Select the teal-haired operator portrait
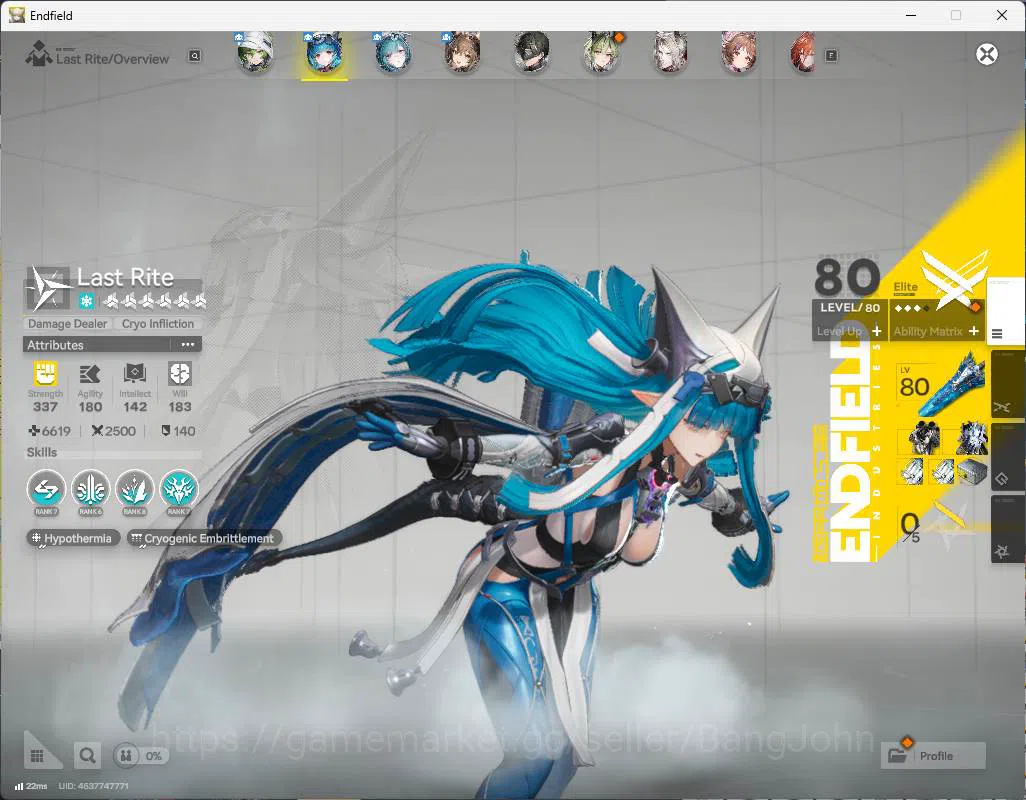The height and width of the screenshot is (800, 1026). [393, 52]
